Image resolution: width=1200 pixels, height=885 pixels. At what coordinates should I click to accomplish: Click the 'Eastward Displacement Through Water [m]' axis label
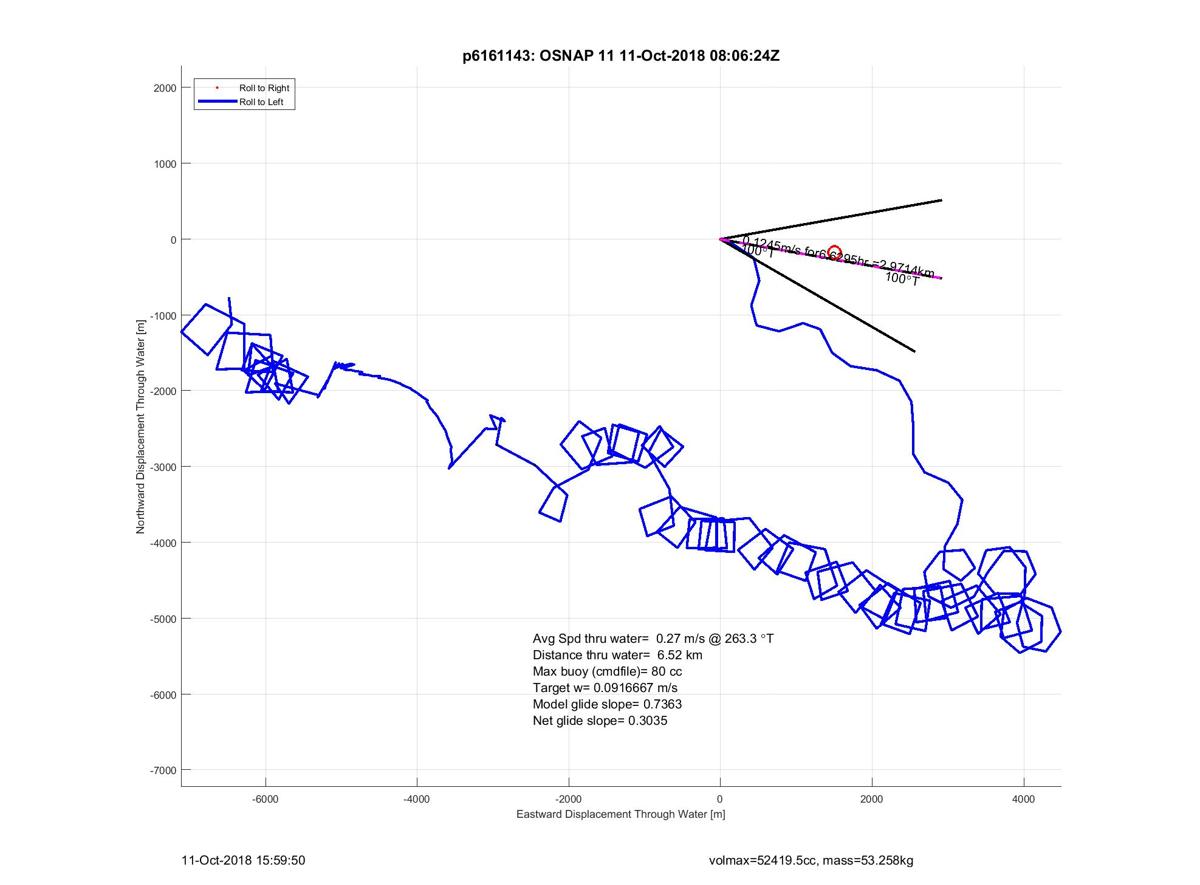(x=621, y=814)
